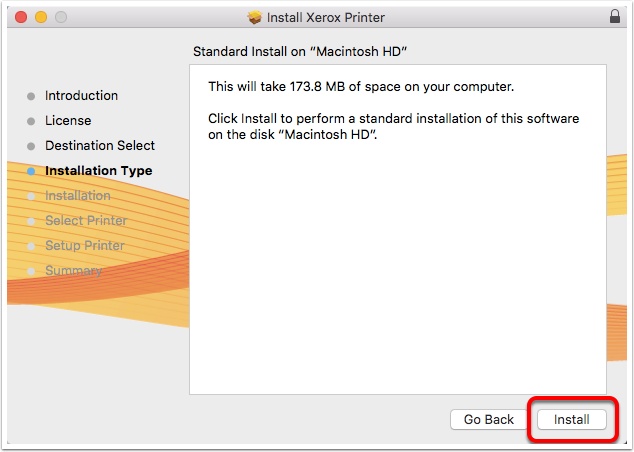Click the gray bullet beside License
Image resolution: width=634 pixels, height=452 pixels.
31,121
